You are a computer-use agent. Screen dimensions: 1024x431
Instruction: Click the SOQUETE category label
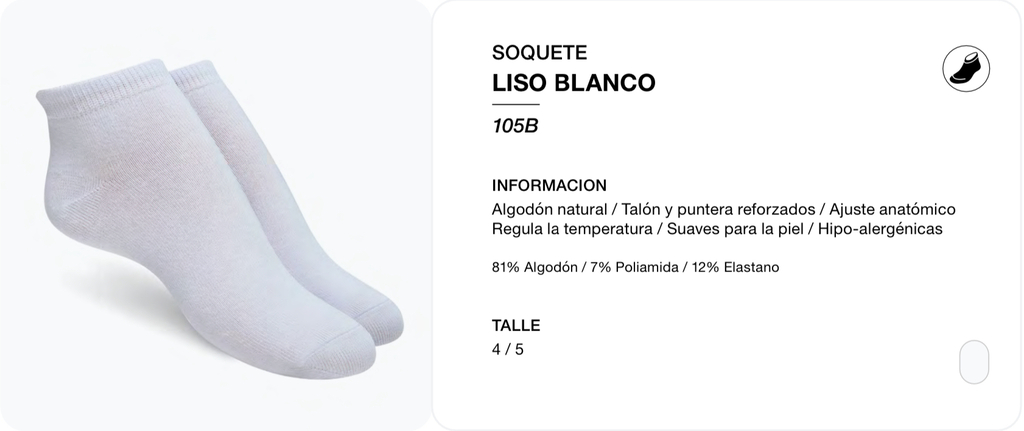click(539, 52)
